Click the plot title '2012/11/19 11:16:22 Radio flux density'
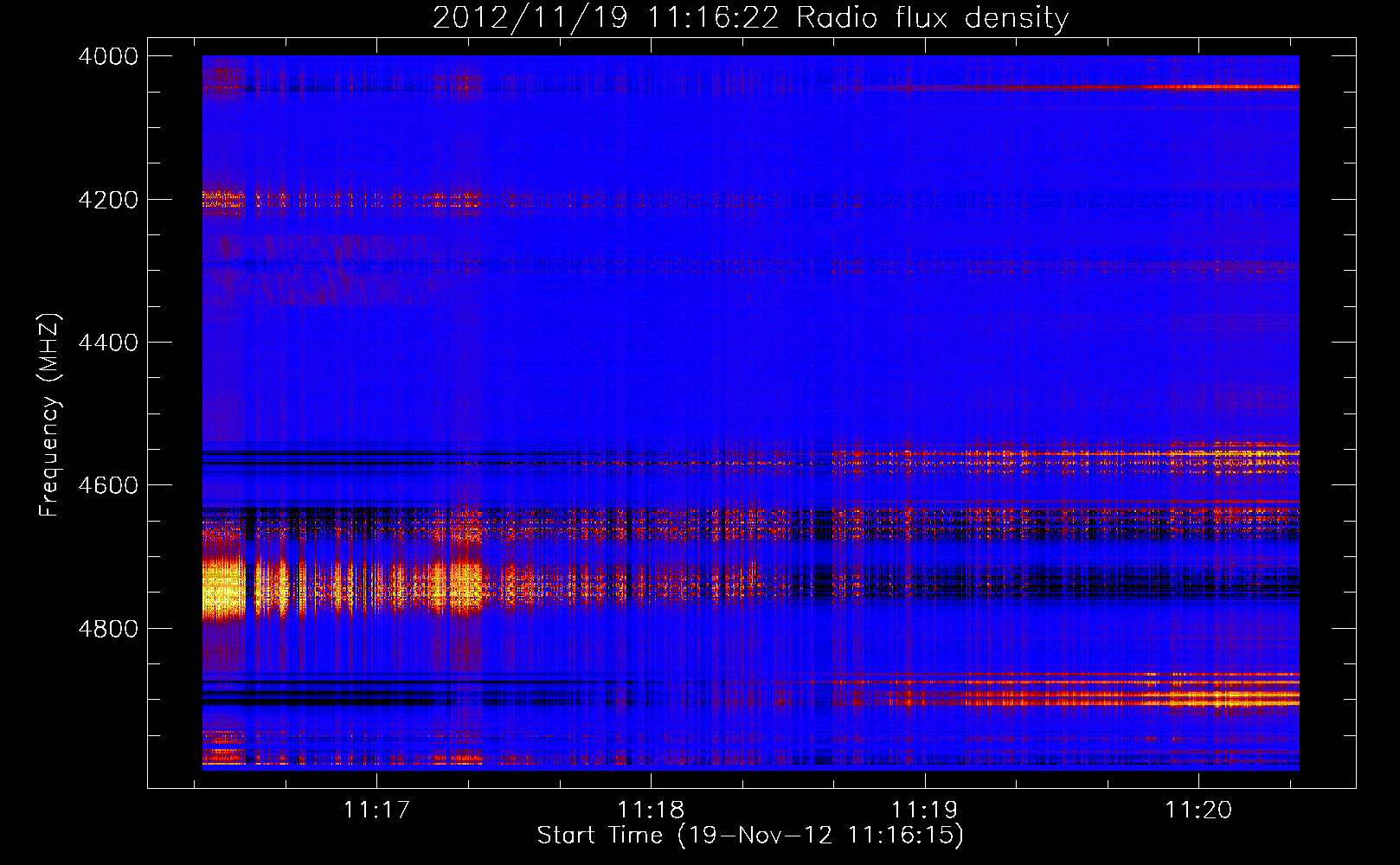Viewport: 1400px width, 865px height. tap(750, 17)
